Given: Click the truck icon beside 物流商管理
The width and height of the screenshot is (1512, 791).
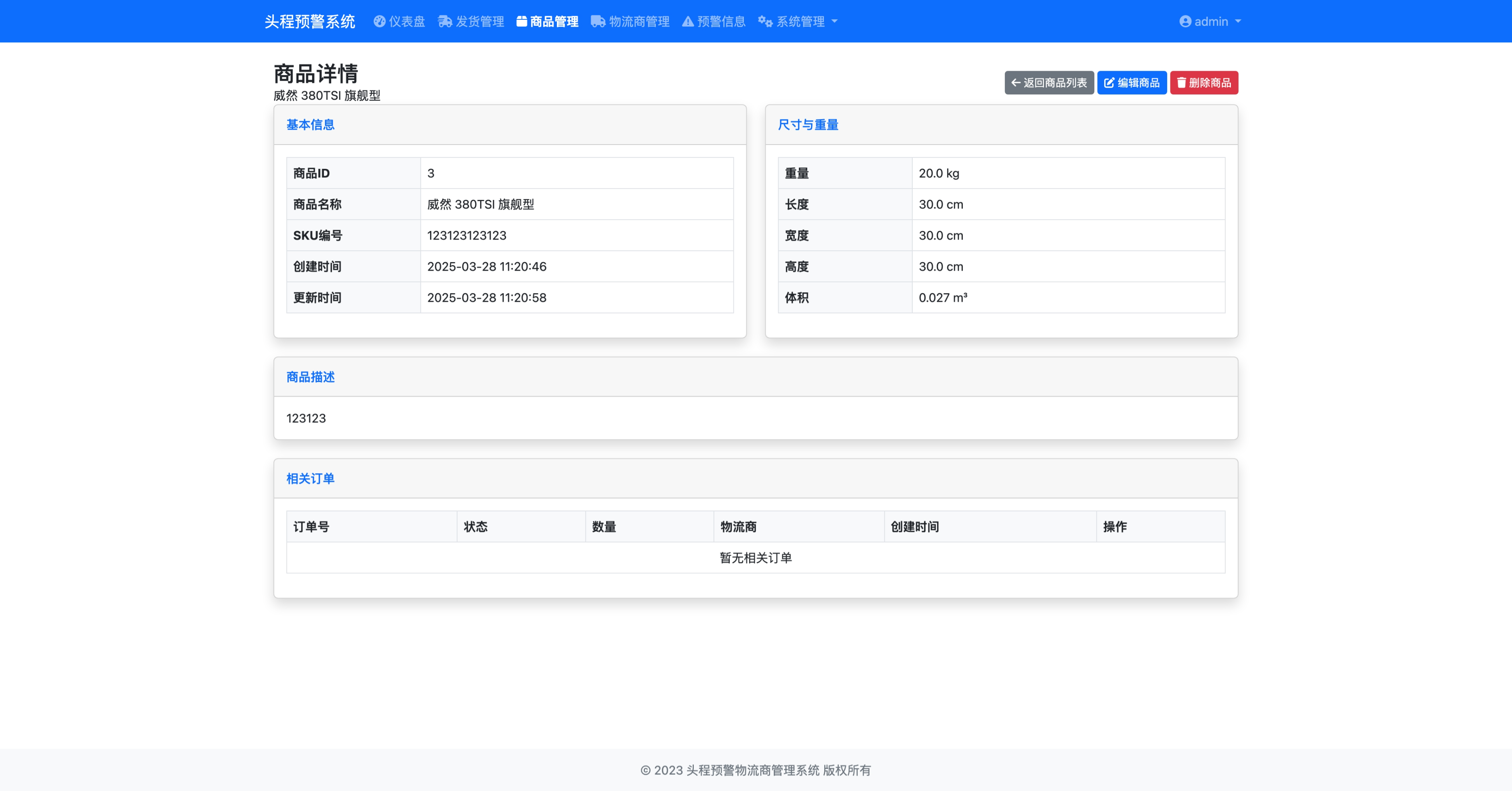Looking at the screenshot, I should coord(598,22).
